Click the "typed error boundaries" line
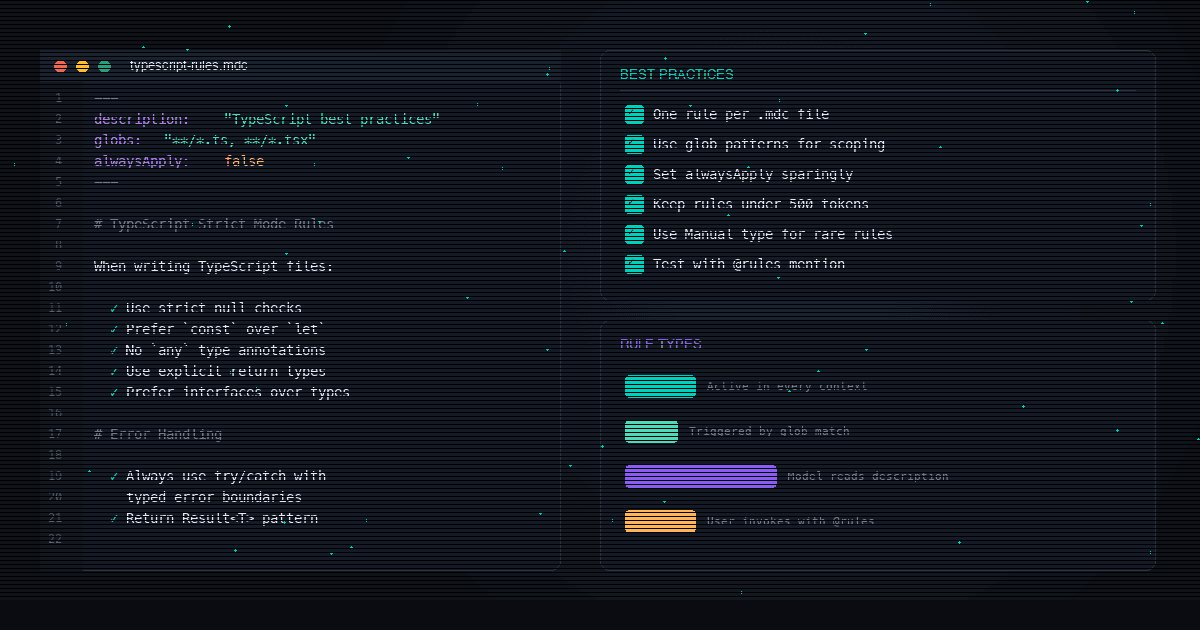Viewport: 1200px width, 630px height. 214,497
